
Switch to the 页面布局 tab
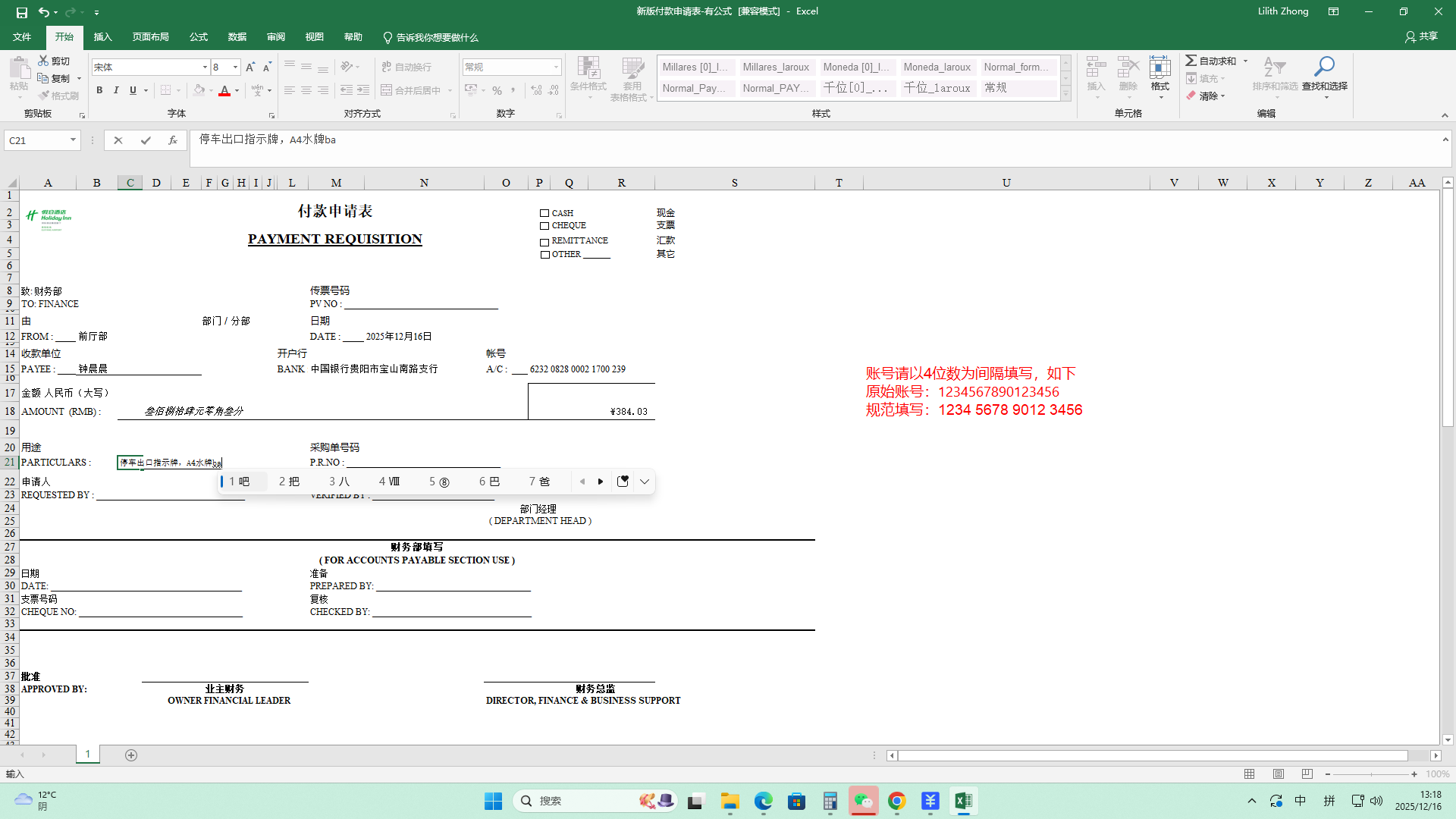click(x=150, y=37)
